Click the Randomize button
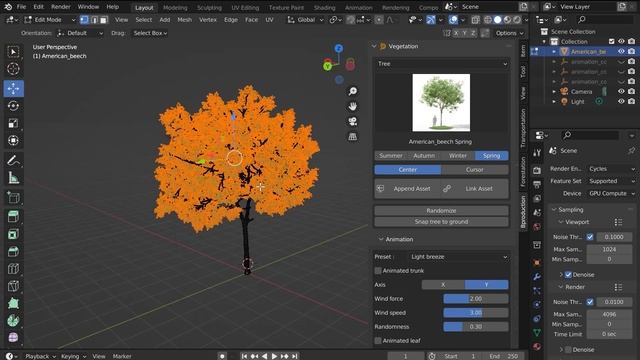The width and height of the screenshot is (640, 360). coord(441,211)
